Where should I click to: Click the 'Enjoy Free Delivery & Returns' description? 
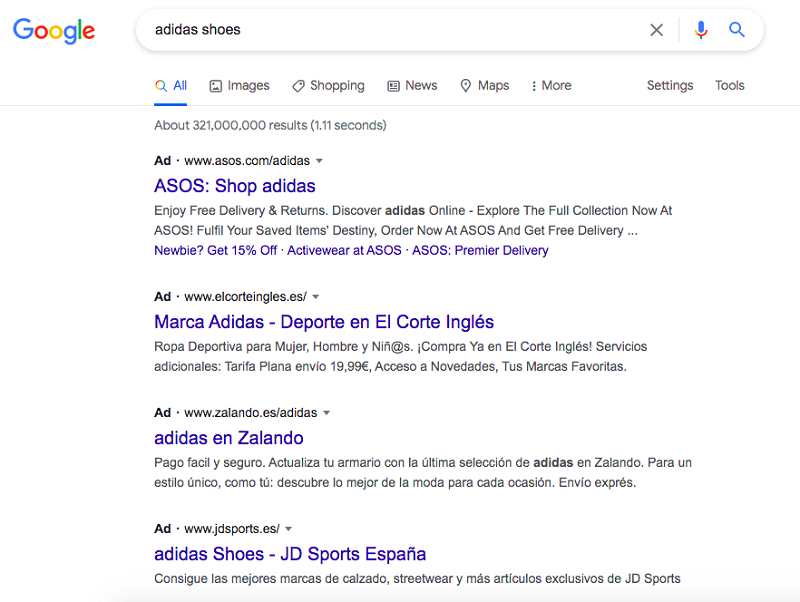(x=413, y=220)
